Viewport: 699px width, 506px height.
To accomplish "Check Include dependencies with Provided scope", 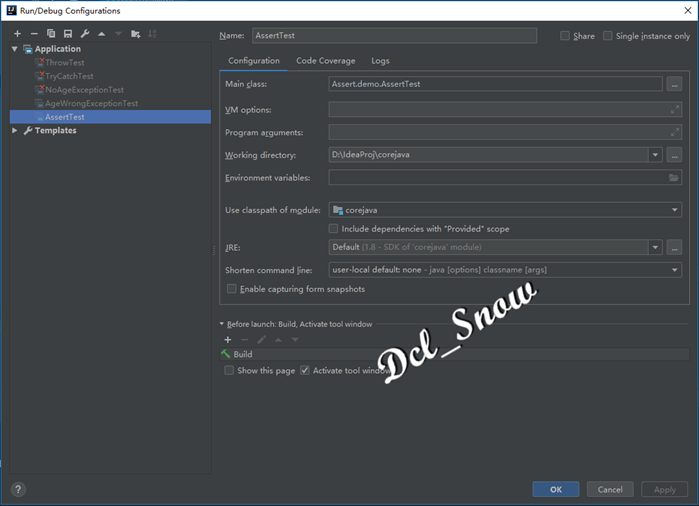I will tap(333, 229).
